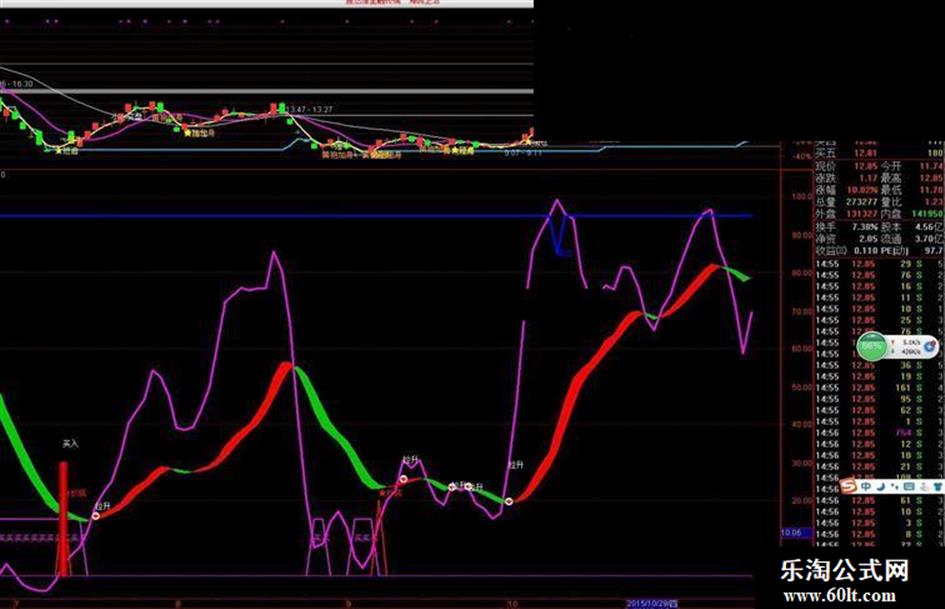Toggle Chinese/English mode on Sogou bar
Image resolution: width=945 pixels, height=609 pixels.
pyautogui.click(x=865, y=486)
